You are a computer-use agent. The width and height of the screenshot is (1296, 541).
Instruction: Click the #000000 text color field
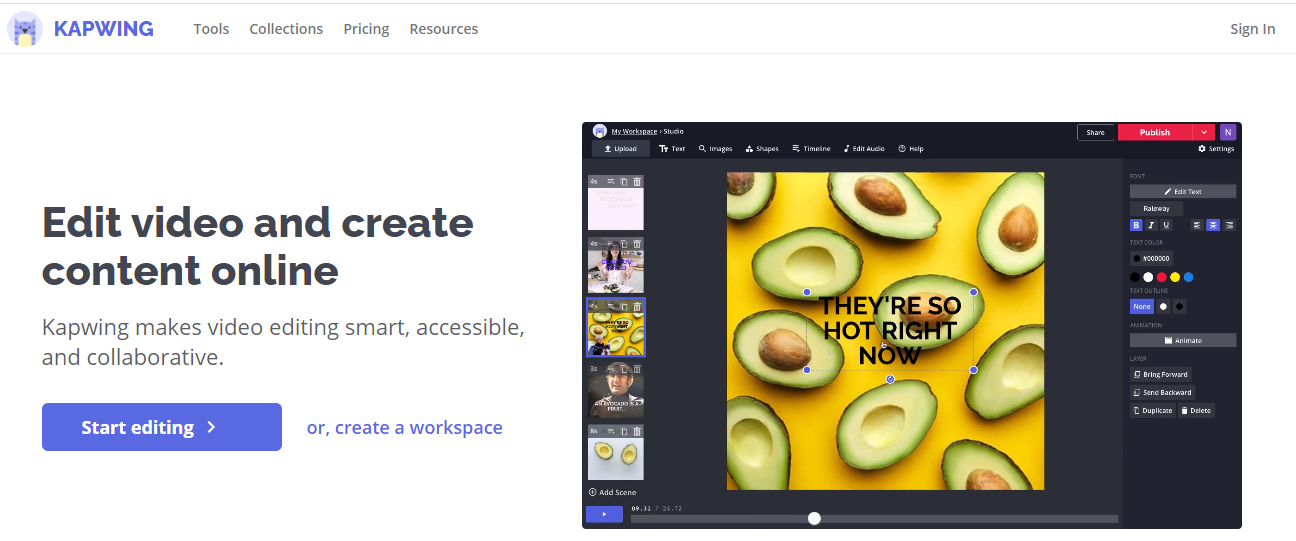pyautogui.click(x=1151, y=258)
